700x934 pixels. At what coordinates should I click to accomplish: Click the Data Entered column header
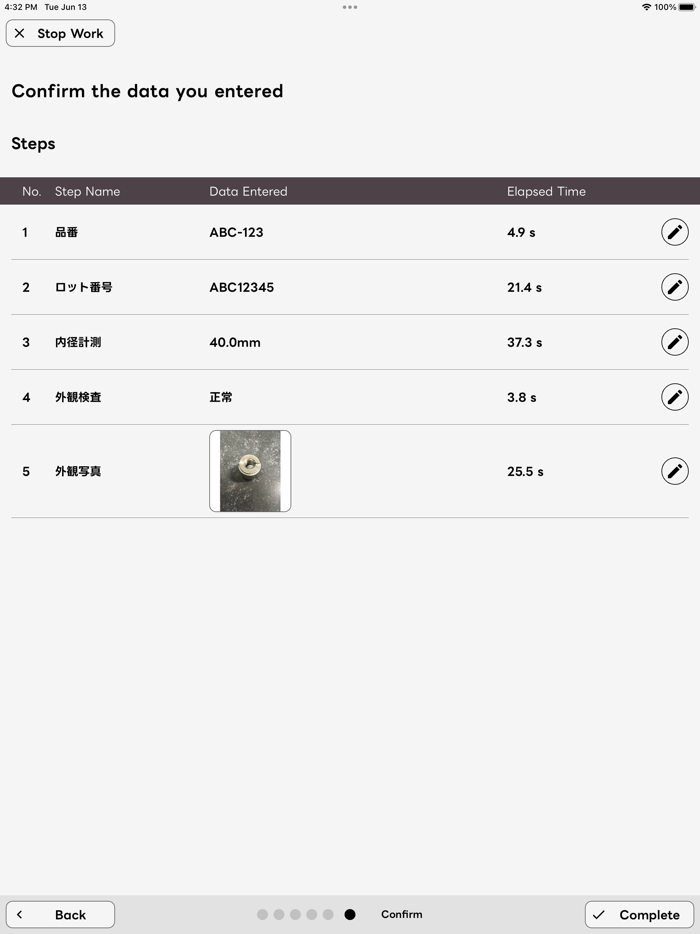tap(248, 191)
